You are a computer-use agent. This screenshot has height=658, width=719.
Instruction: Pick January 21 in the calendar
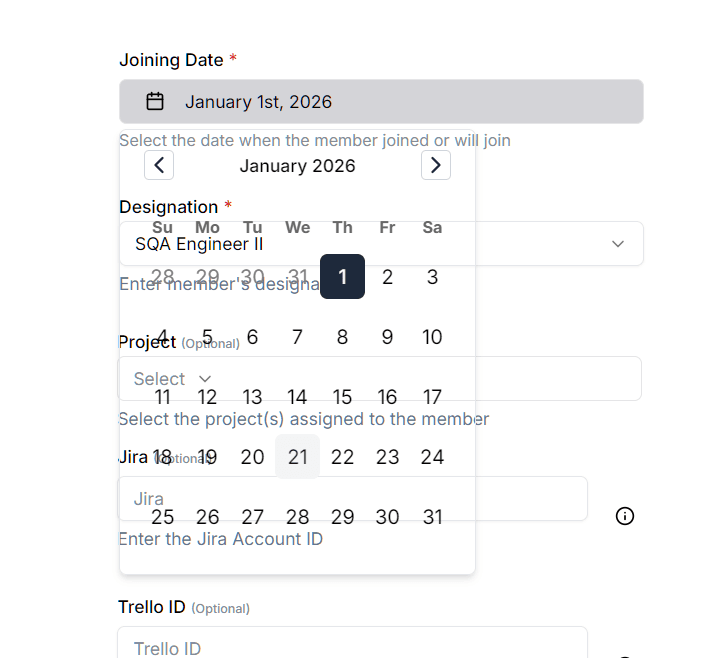click(298, 457)
